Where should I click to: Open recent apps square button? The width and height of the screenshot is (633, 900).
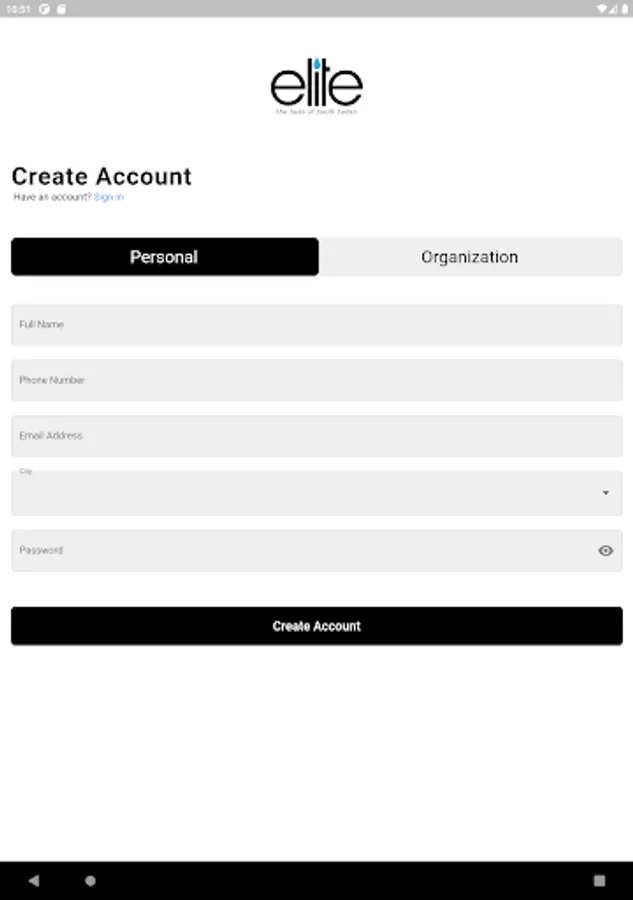(599, 881)
